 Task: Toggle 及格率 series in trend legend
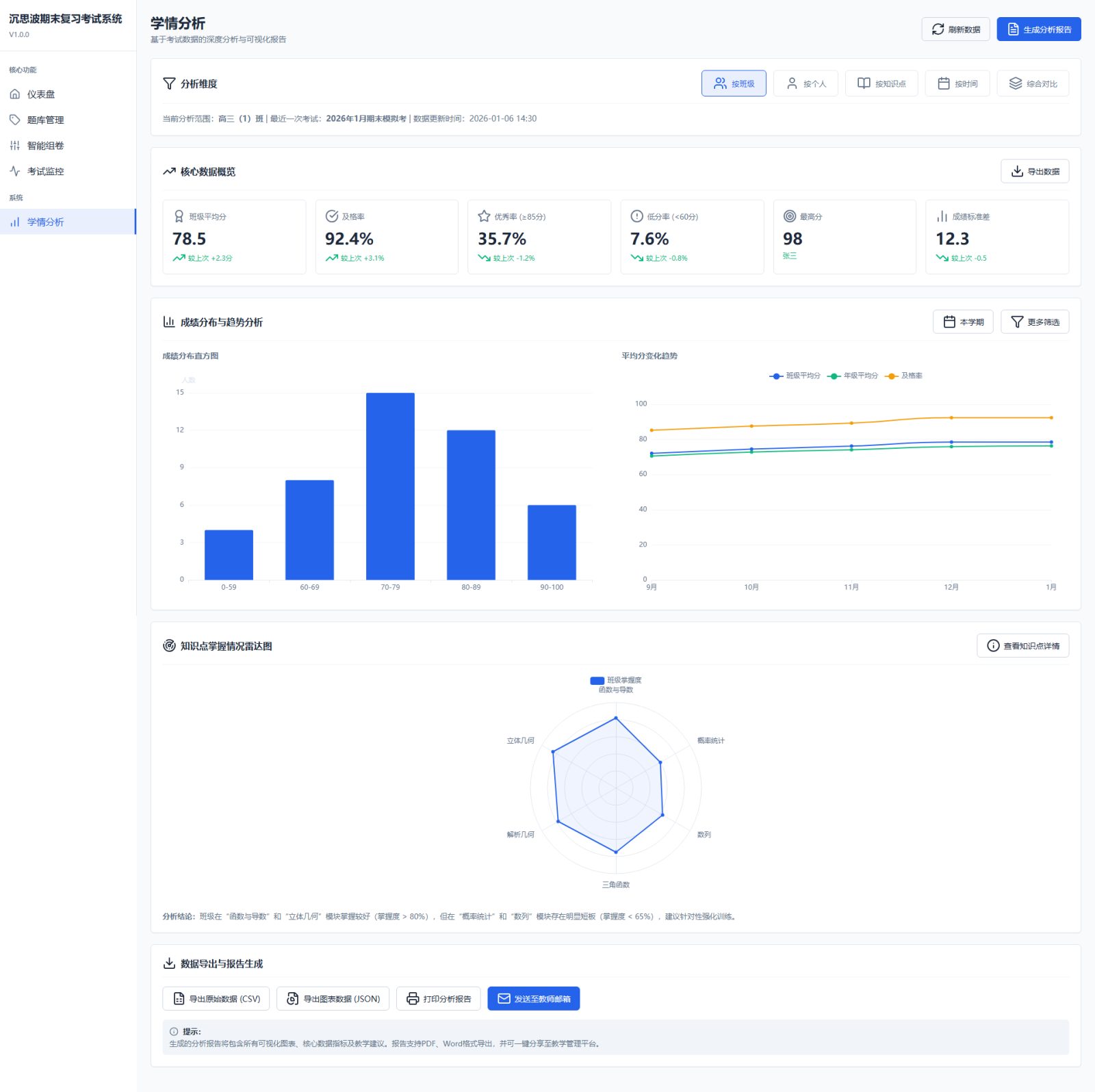[x=904, y=376]
